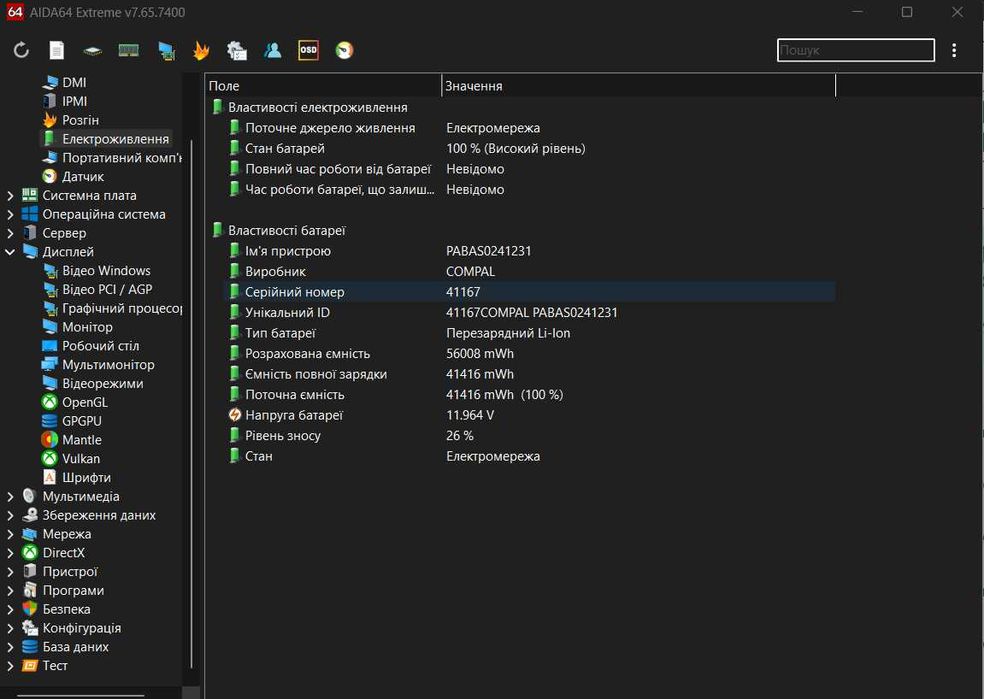The width and height of the screenshot is (984, 699).
Task: Click the gauge benchmark toolbar icon
Action: click(x=344, y=51)
